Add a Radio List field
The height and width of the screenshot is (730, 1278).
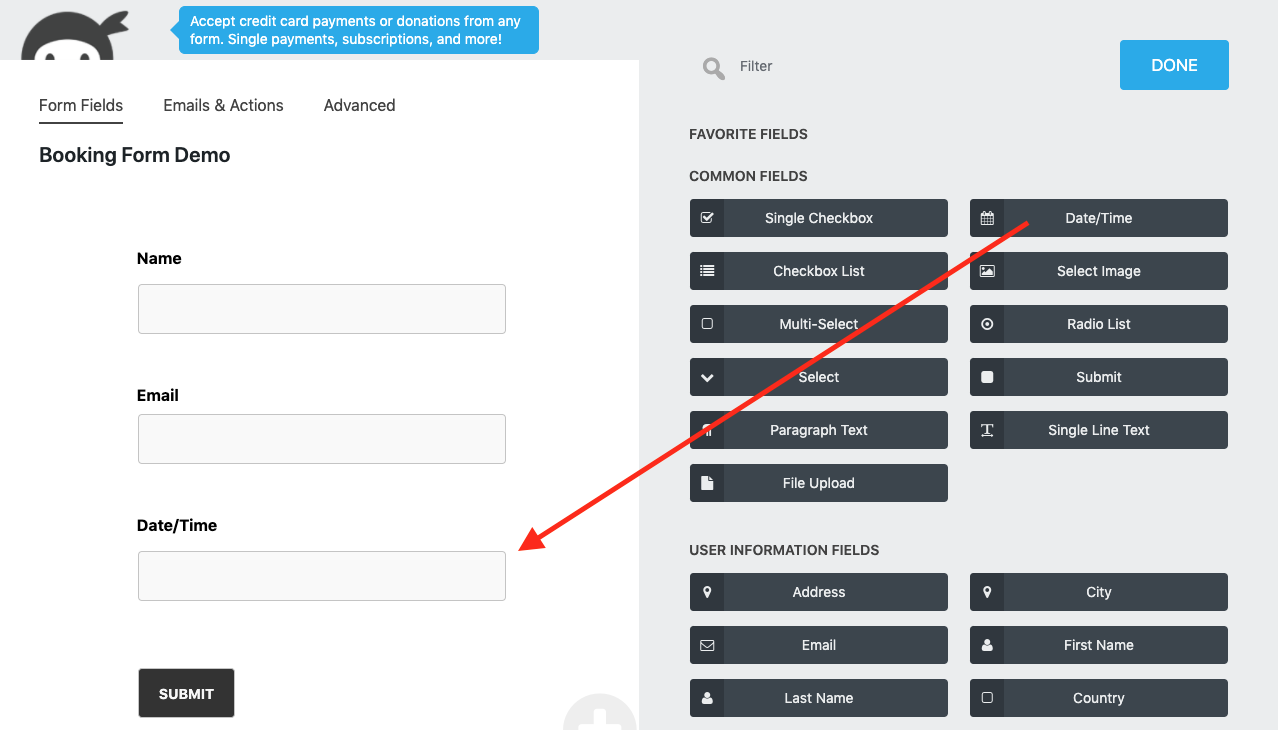click(x=1098, y=324)
